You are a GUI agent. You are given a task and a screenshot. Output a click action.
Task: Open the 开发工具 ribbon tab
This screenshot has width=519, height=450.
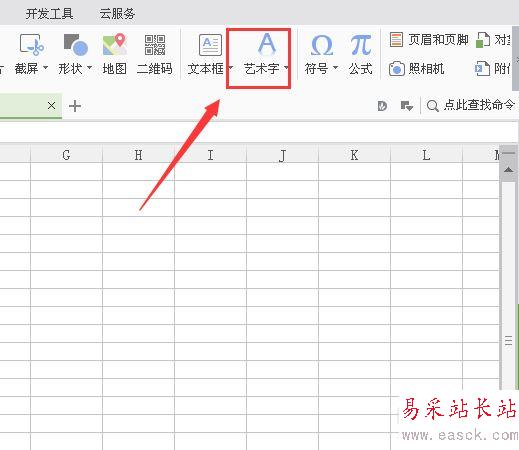click(x=49, y=14)
